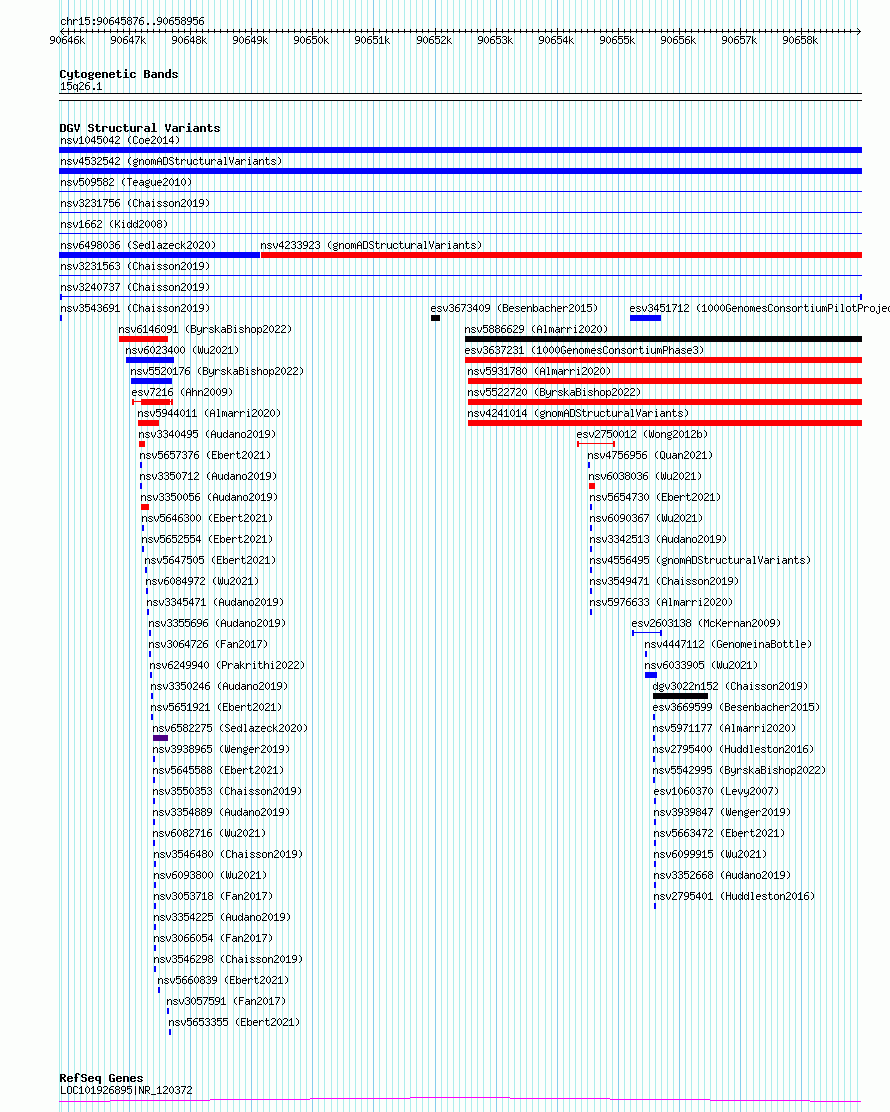Click nsv3064726 (Fan2017) label

click(x=208, y=645)
